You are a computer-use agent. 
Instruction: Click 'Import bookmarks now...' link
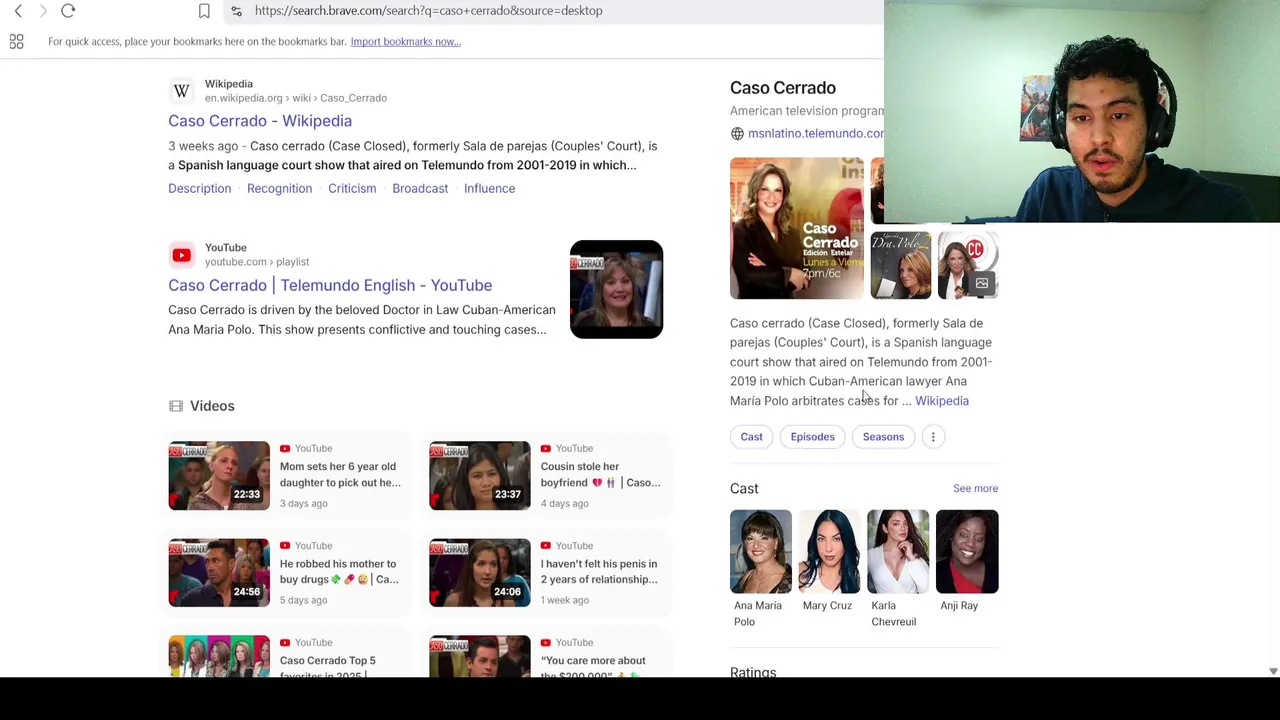click(405, 42)
